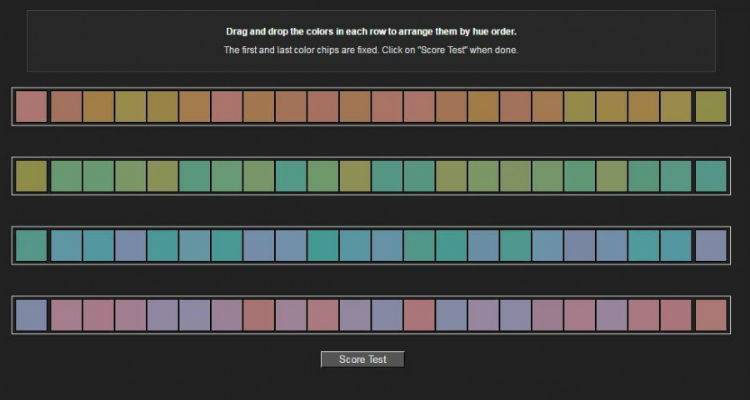Choose the fixed blue chip starting the fourth row
Screen dimensions: 750x400
(31, 314)
